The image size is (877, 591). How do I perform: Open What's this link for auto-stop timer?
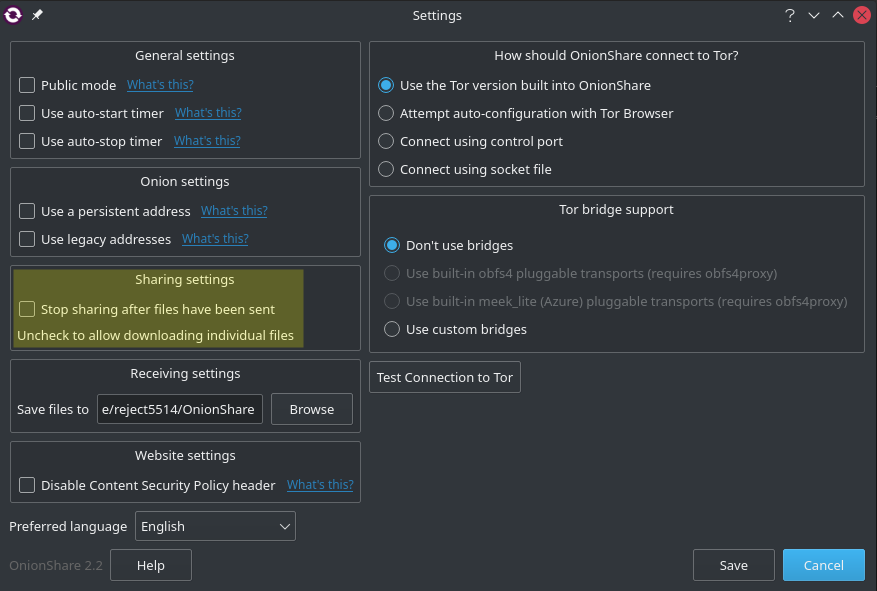[207, 141]
